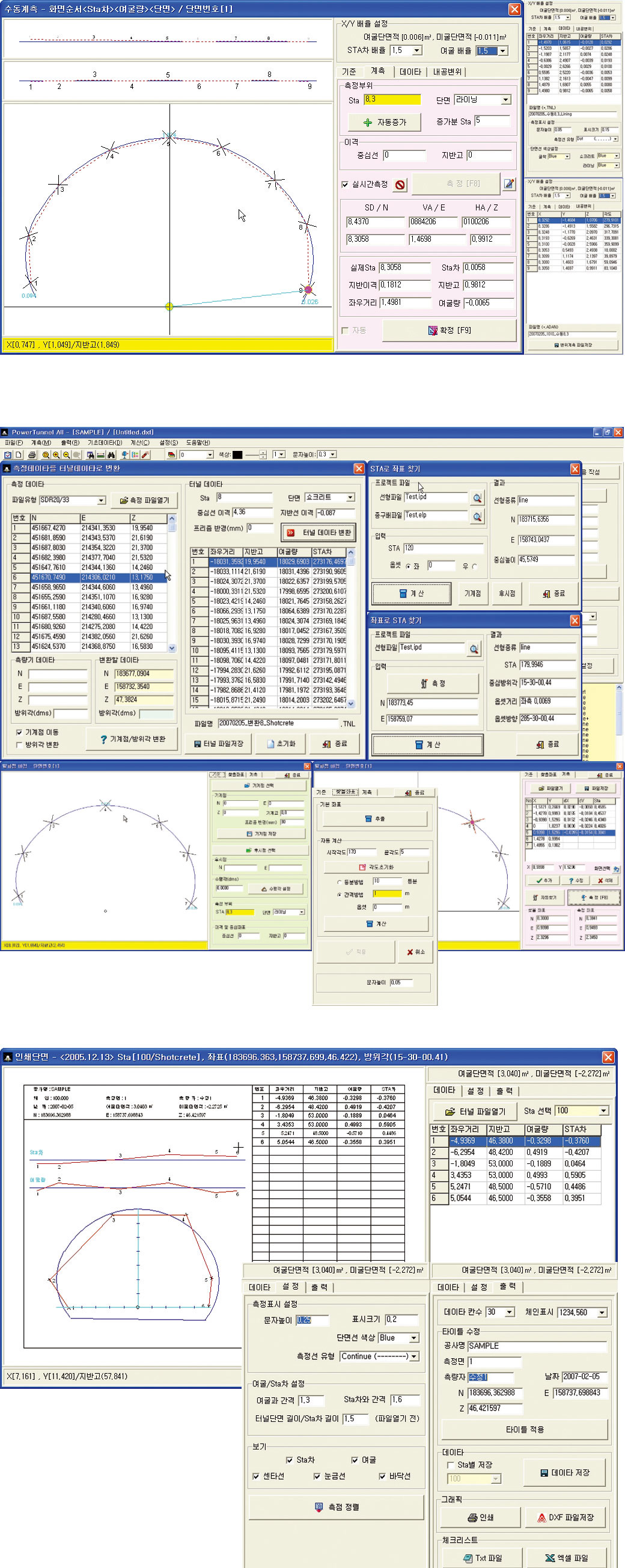625x1568 pixels.
Task: Click the yellow Sta 8.3 input field
Action: pos(392,100)
